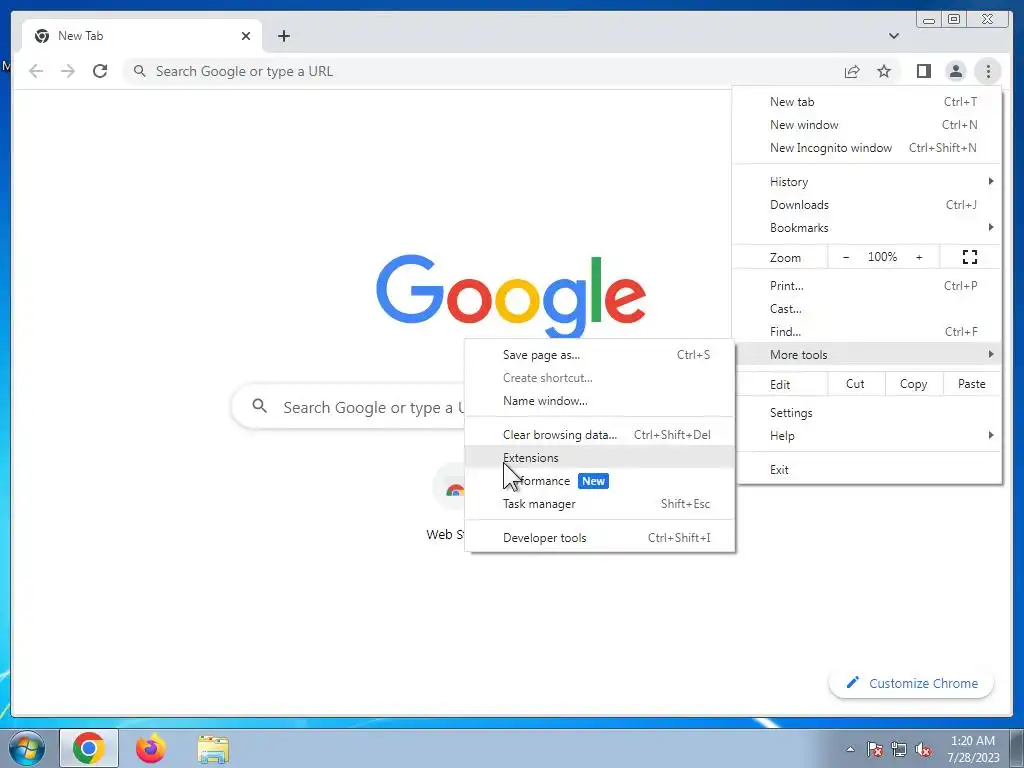Image resolution: width=1024 pixels, height=768 pixels.
Task: Expand the History submenu
Action: [867, 182]
